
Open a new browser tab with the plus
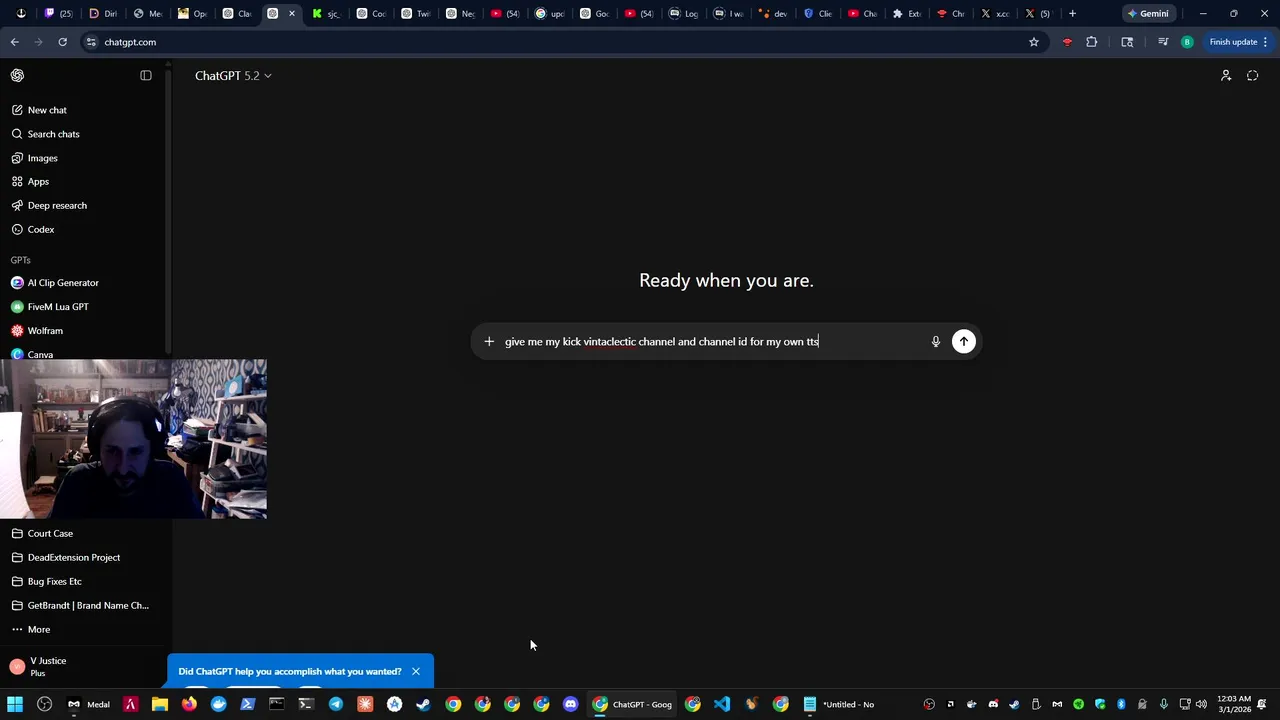point(1072,14)
